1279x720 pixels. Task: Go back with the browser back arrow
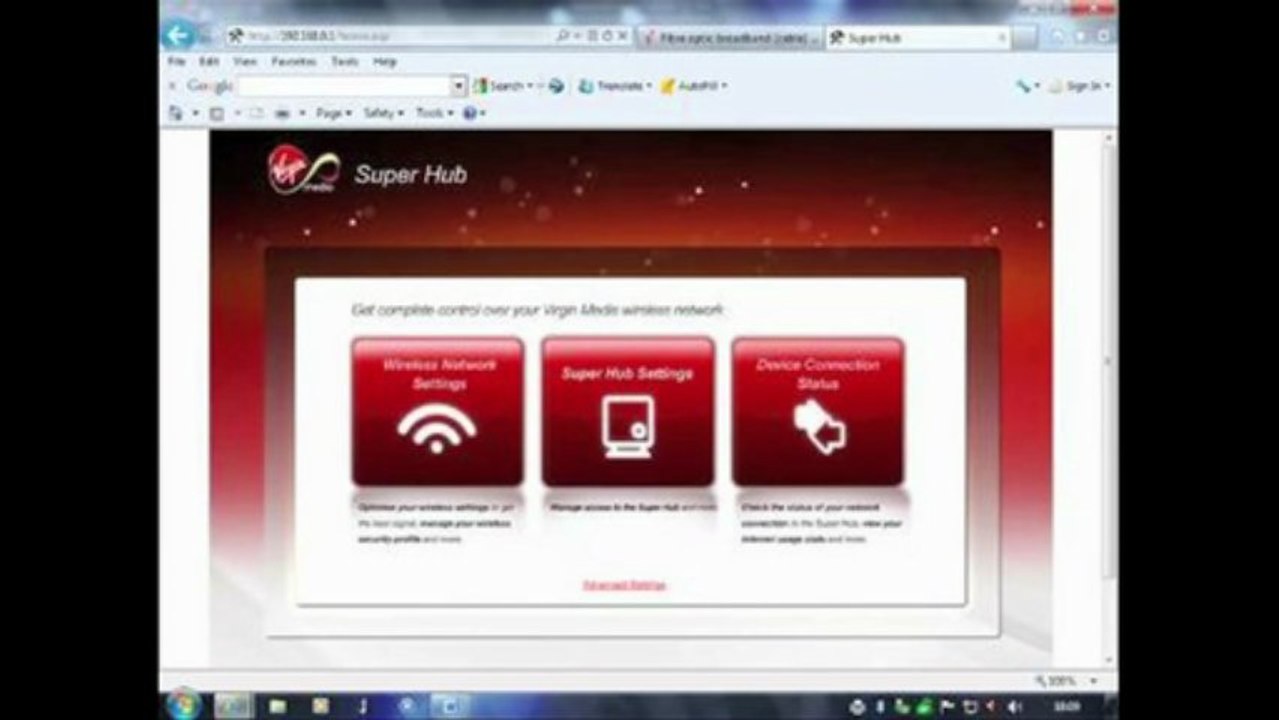(x=178, y=36)
